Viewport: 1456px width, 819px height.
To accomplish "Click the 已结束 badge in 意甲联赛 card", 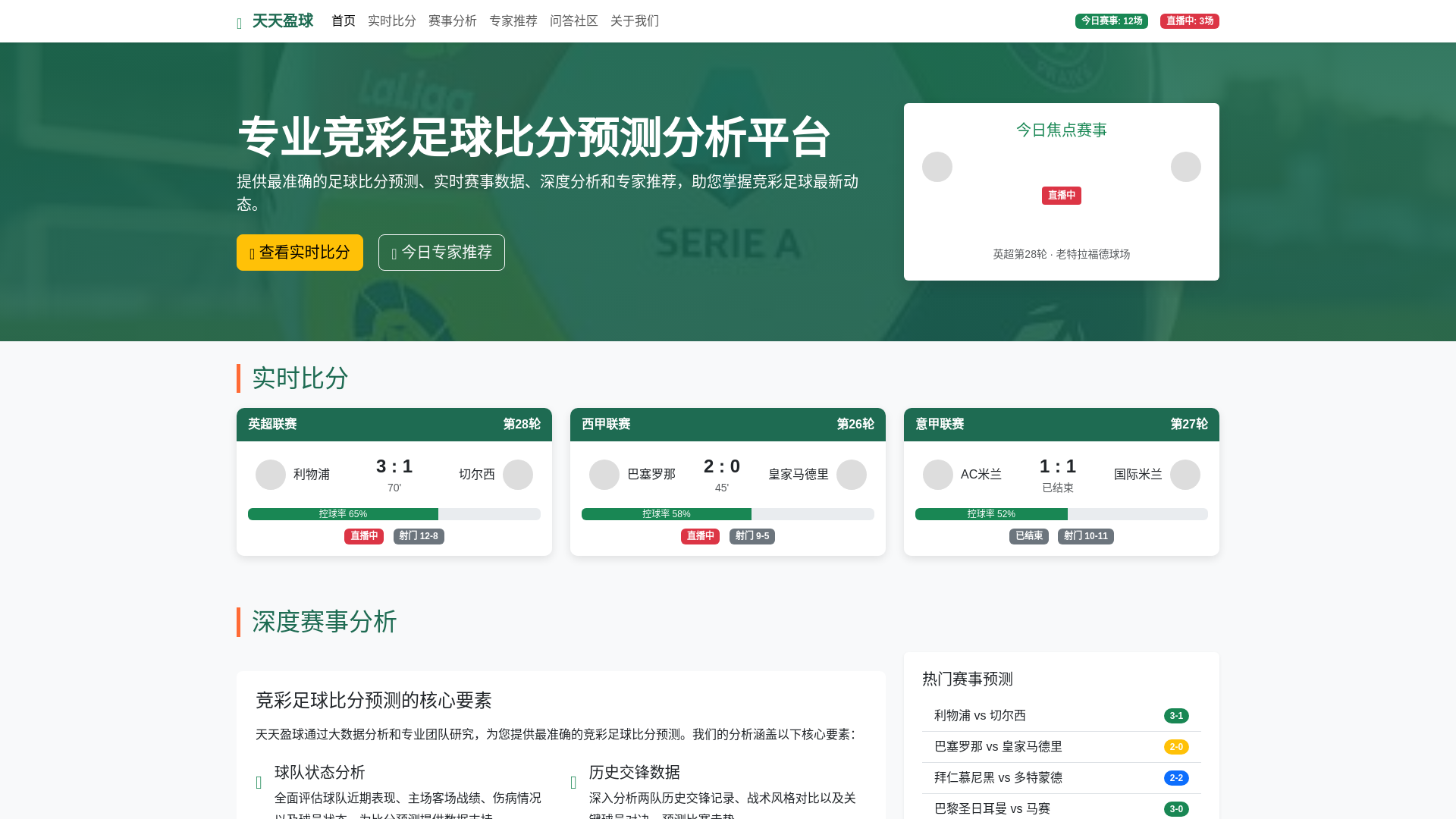I will click(1029, 536).
